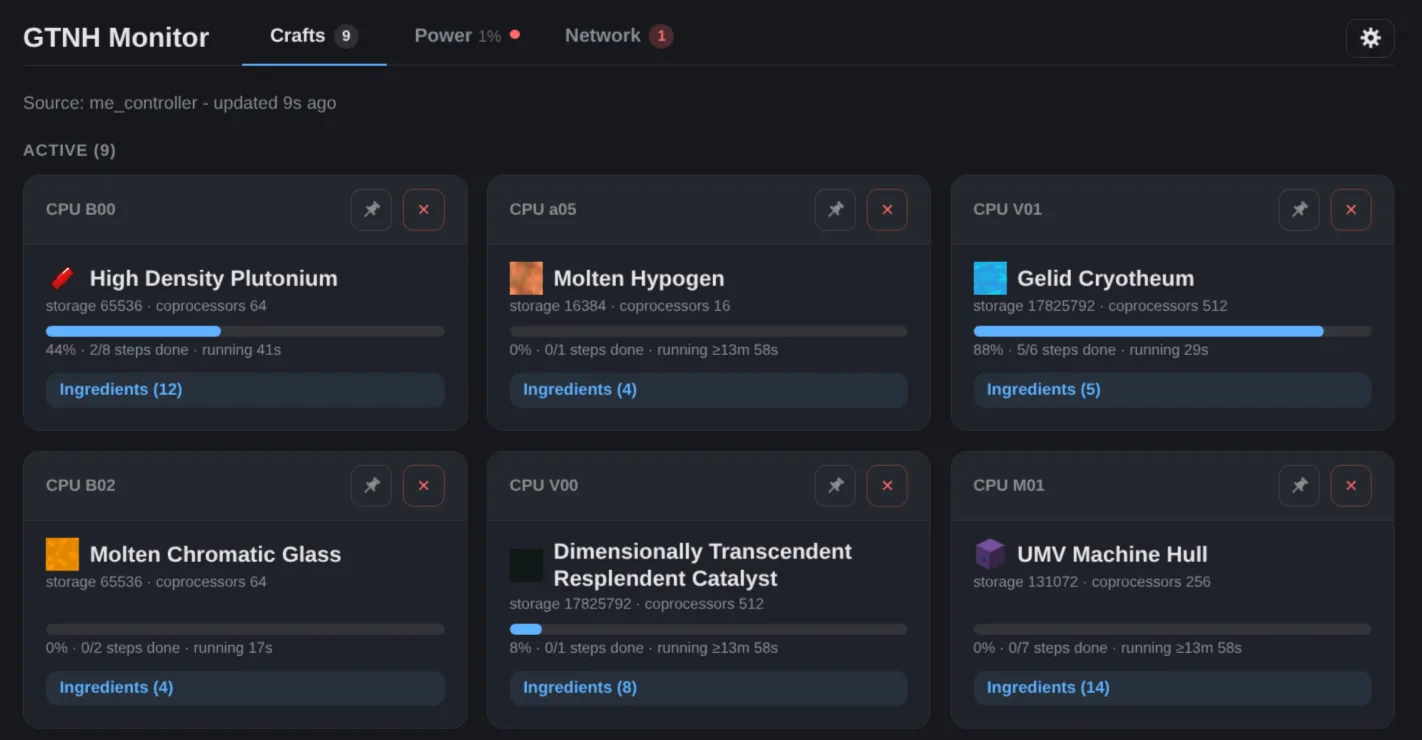Click the Resplendent Catalyst progress bar
Viewport: 1422px width, 740px height.
(709, 629)
